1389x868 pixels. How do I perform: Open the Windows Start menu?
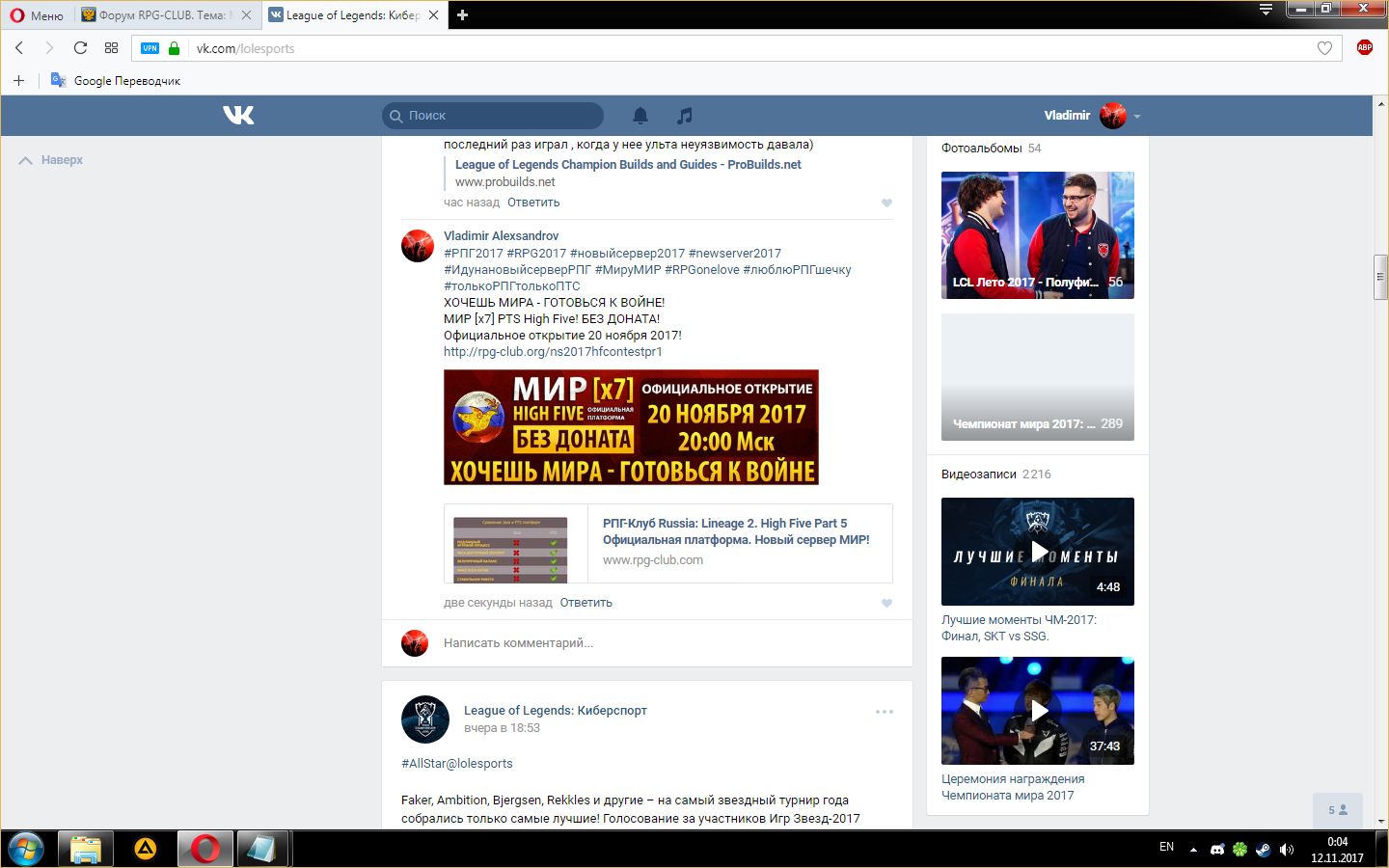tap(26, 849)
